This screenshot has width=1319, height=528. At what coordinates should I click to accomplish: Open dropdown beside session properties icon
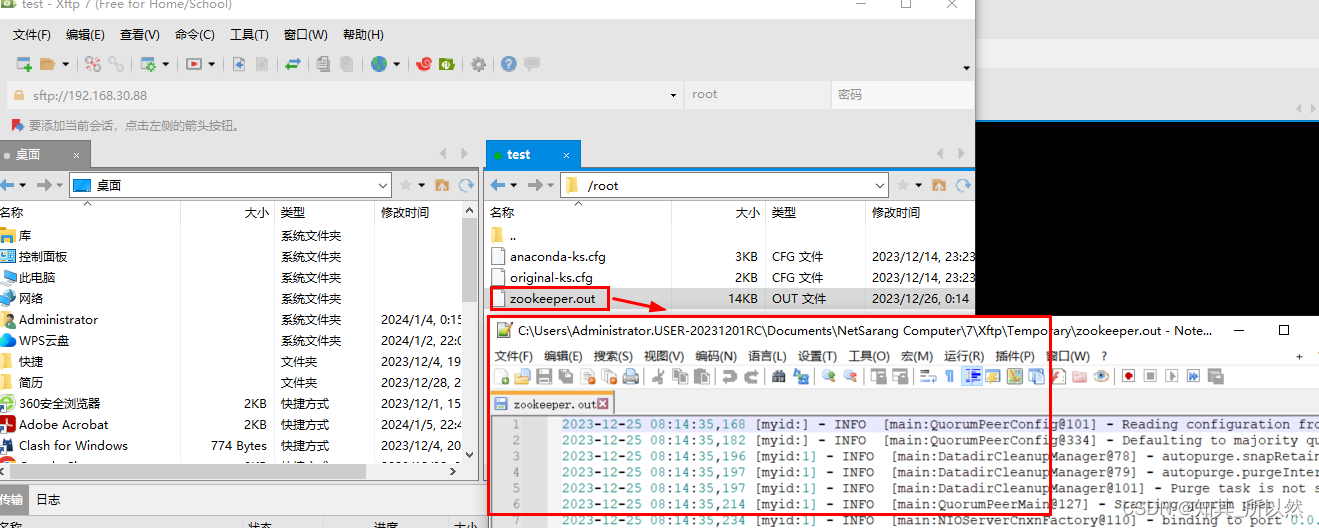166,64
